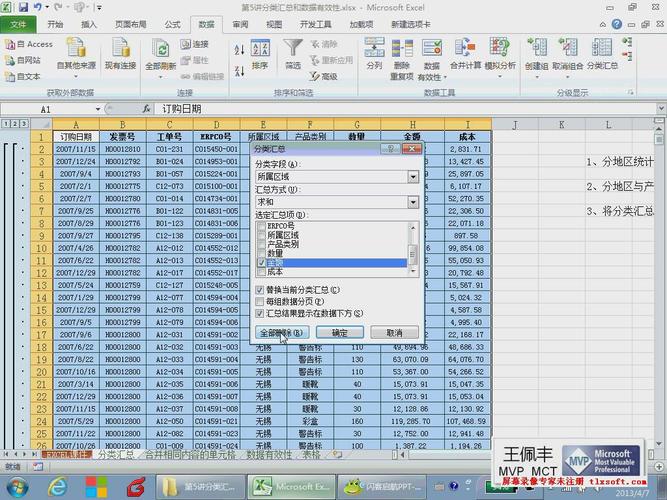This screenshot has height=500, width=667.
Task: Switch to the 公式 (Formulas) tab
Action: pos(173,25)
